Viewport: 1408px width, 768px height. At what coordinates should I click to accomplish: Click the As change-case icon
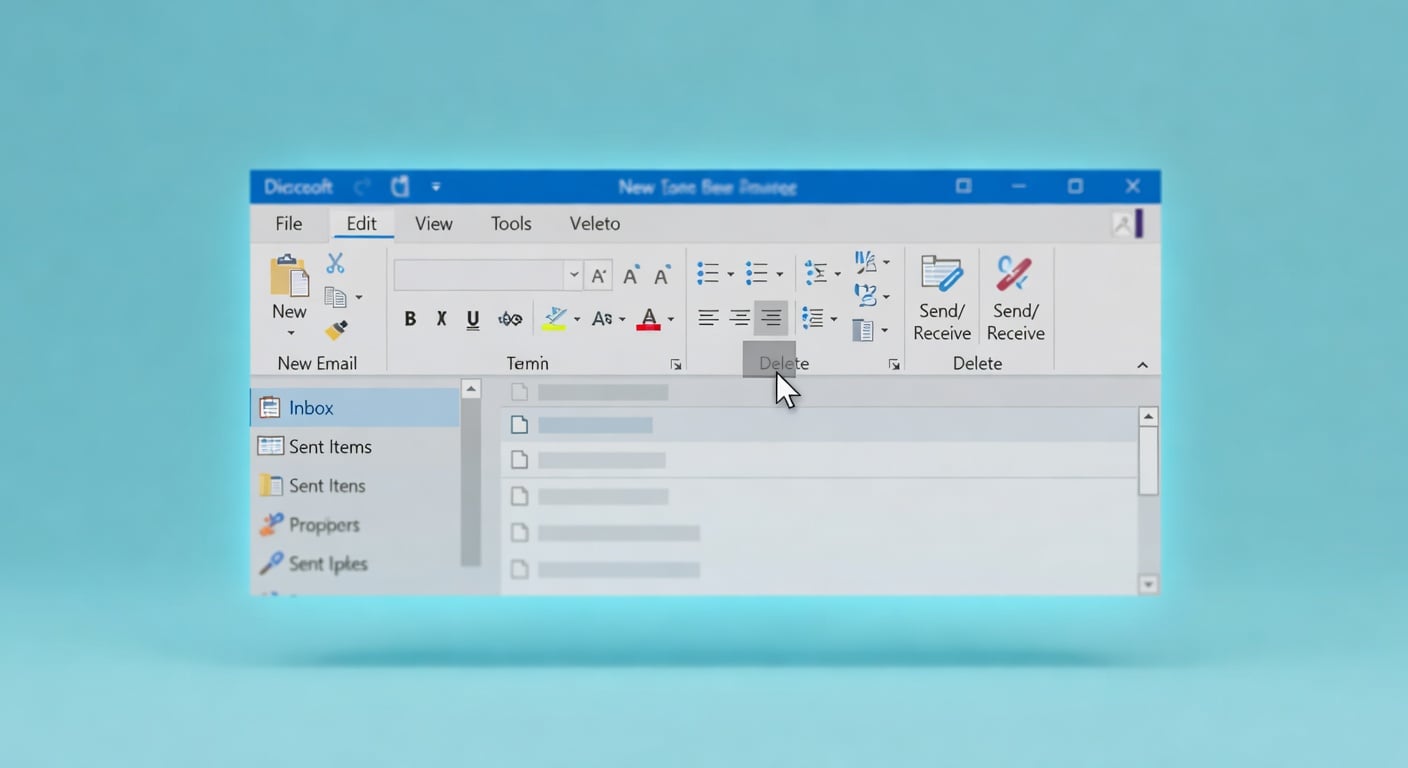[602, 319]
